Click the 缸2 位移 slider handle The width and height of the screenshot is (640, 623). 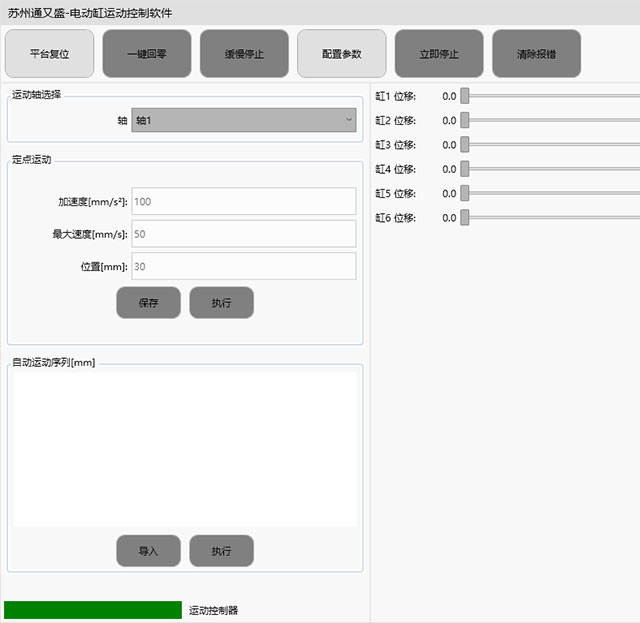click(464, 120)
